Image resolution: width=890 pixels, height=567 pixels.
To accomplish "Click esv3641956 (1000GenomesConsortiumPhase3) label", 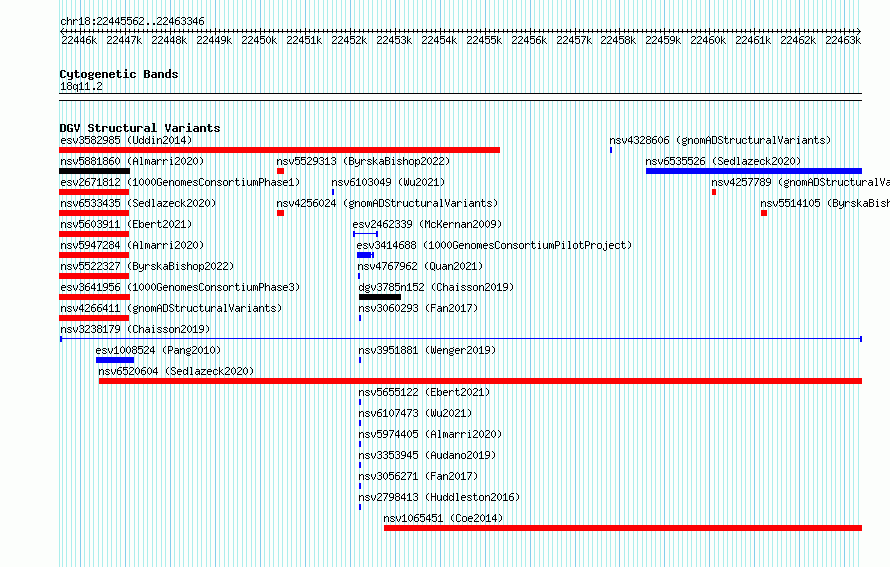I will click(180, 287).
